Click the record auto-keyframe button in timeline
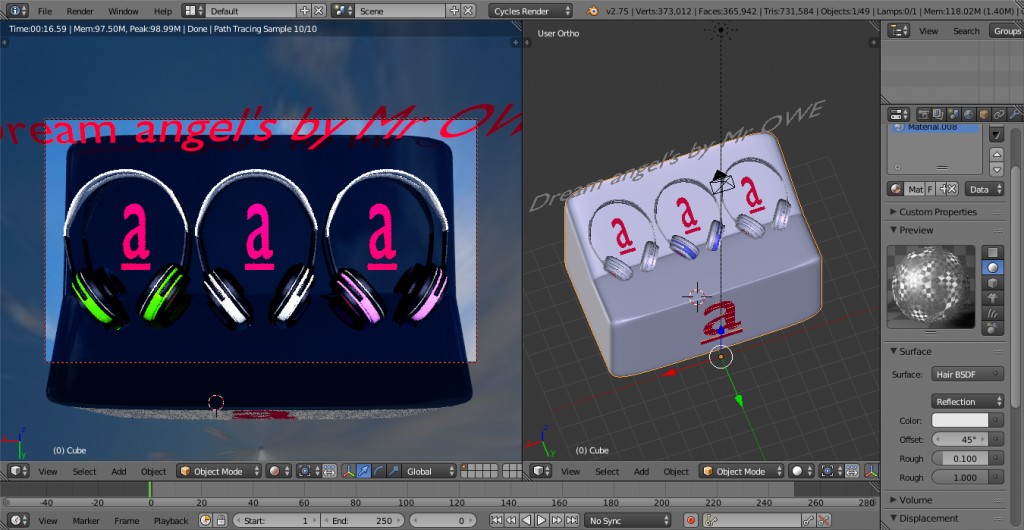The image size is (1024, 530). tap(690, 520)
